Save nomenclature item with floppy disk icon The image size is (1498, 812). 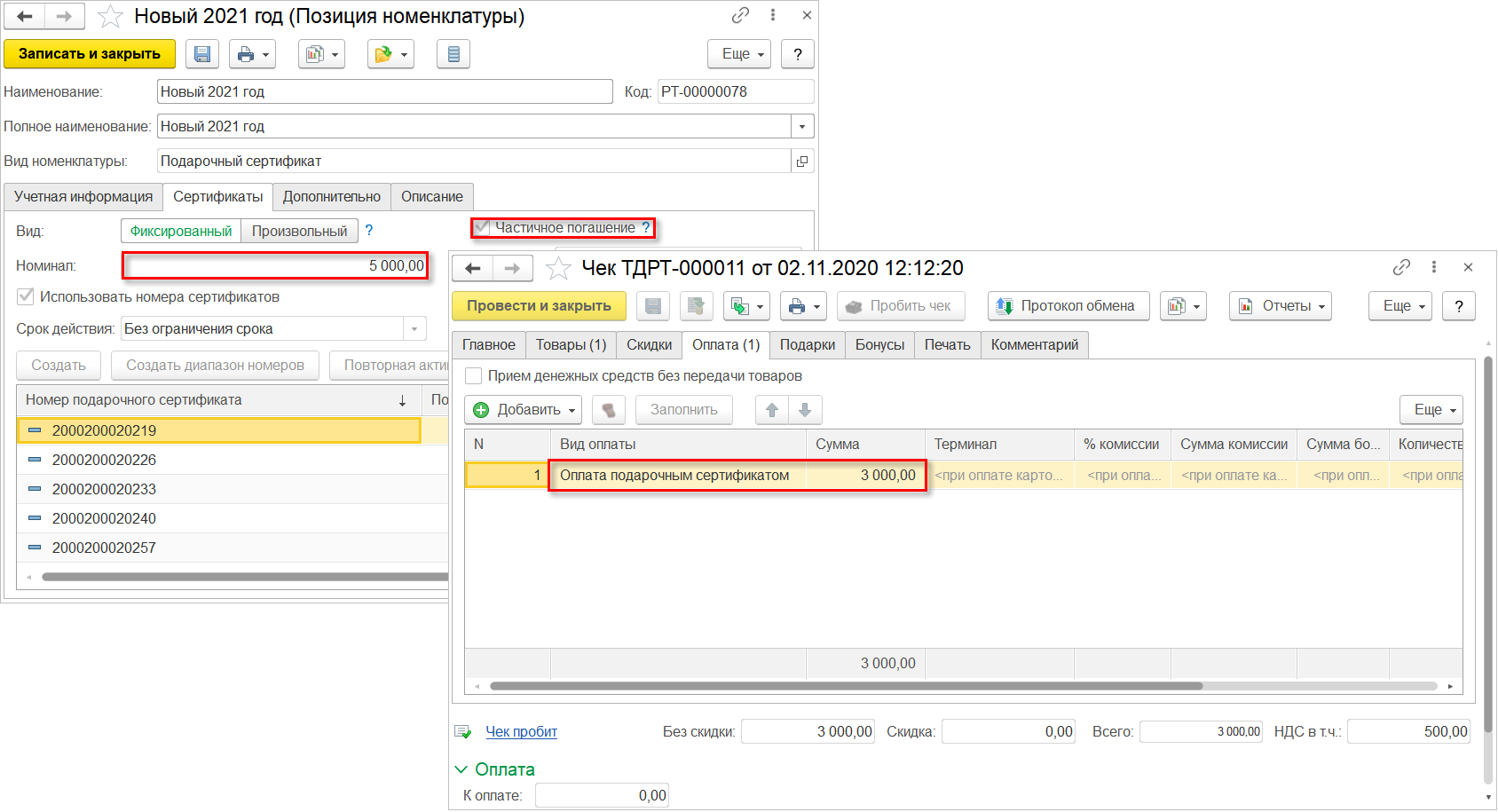[202, 54]
